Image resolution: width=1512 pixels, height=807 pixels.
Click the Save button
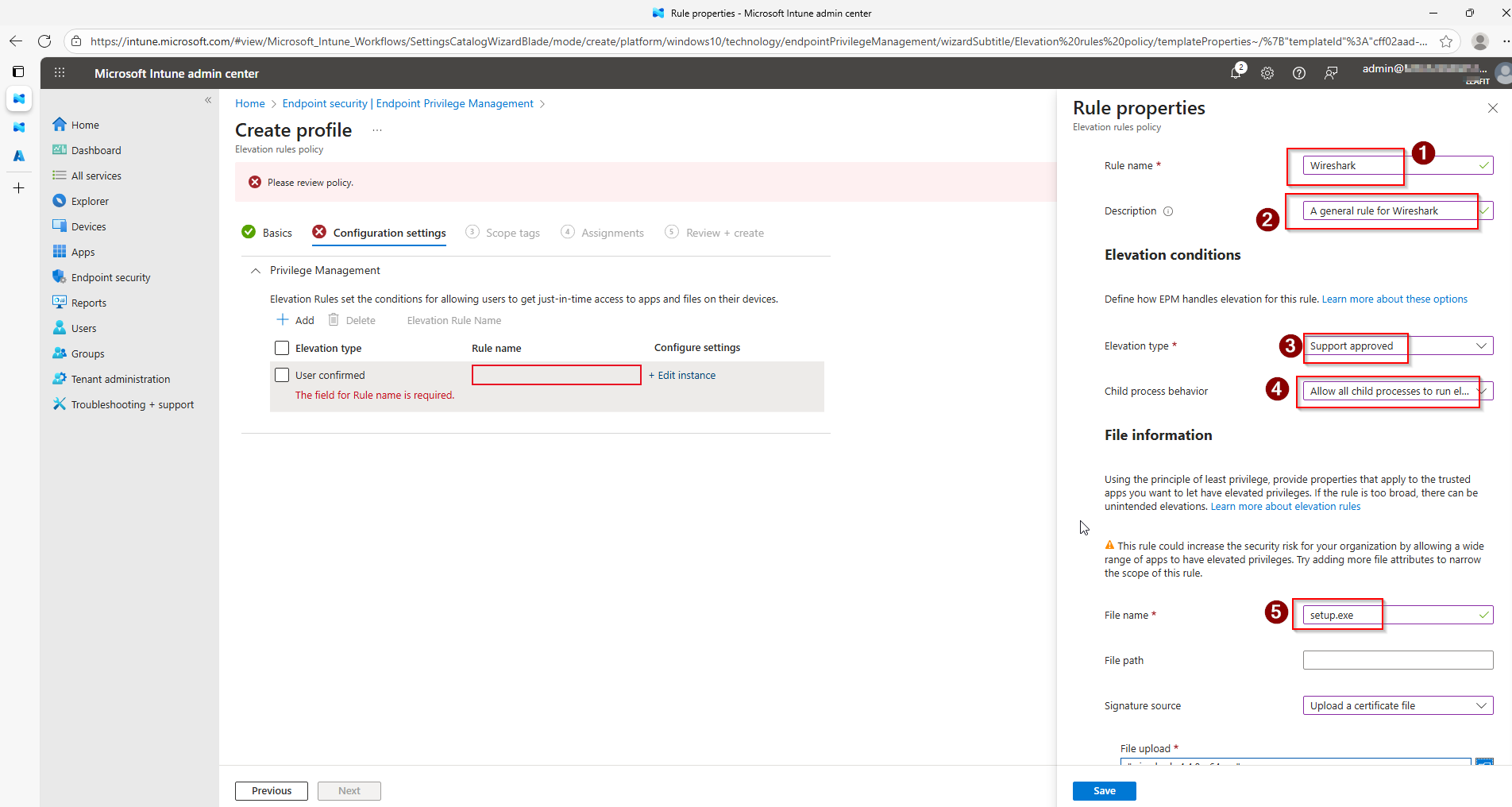(x=1105, y=791)
